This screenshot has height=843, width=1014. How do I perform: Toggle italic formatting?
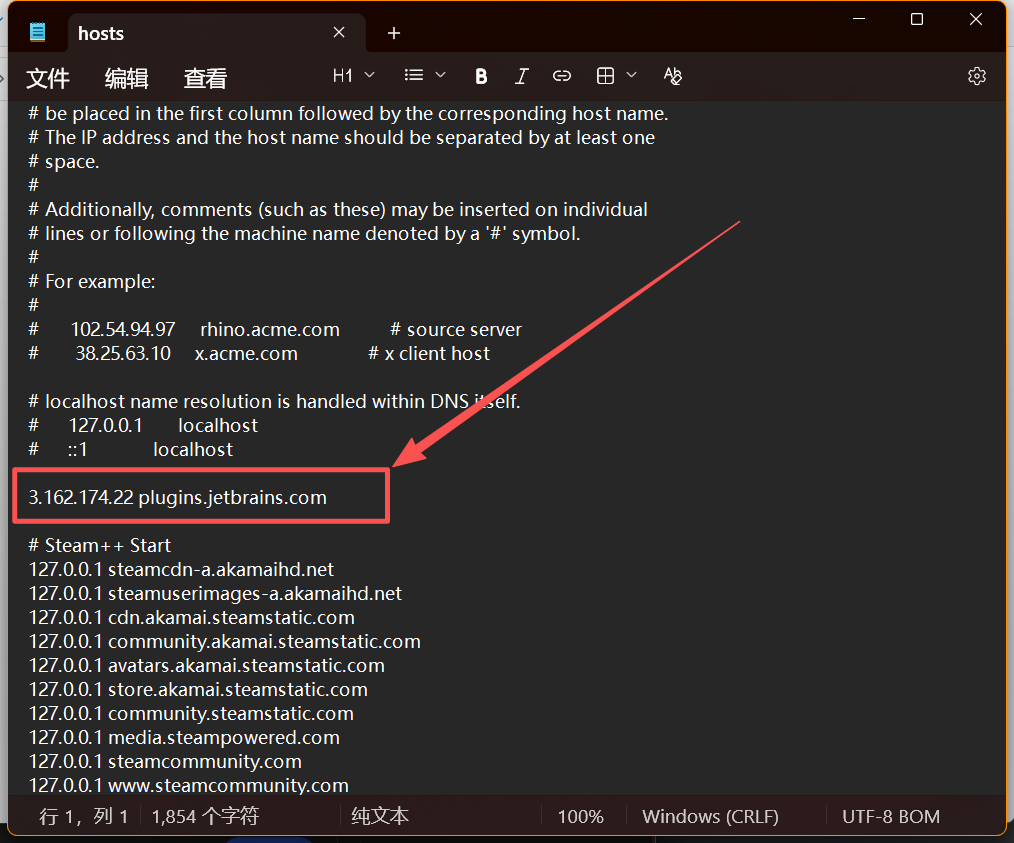(x=521, y=76)
